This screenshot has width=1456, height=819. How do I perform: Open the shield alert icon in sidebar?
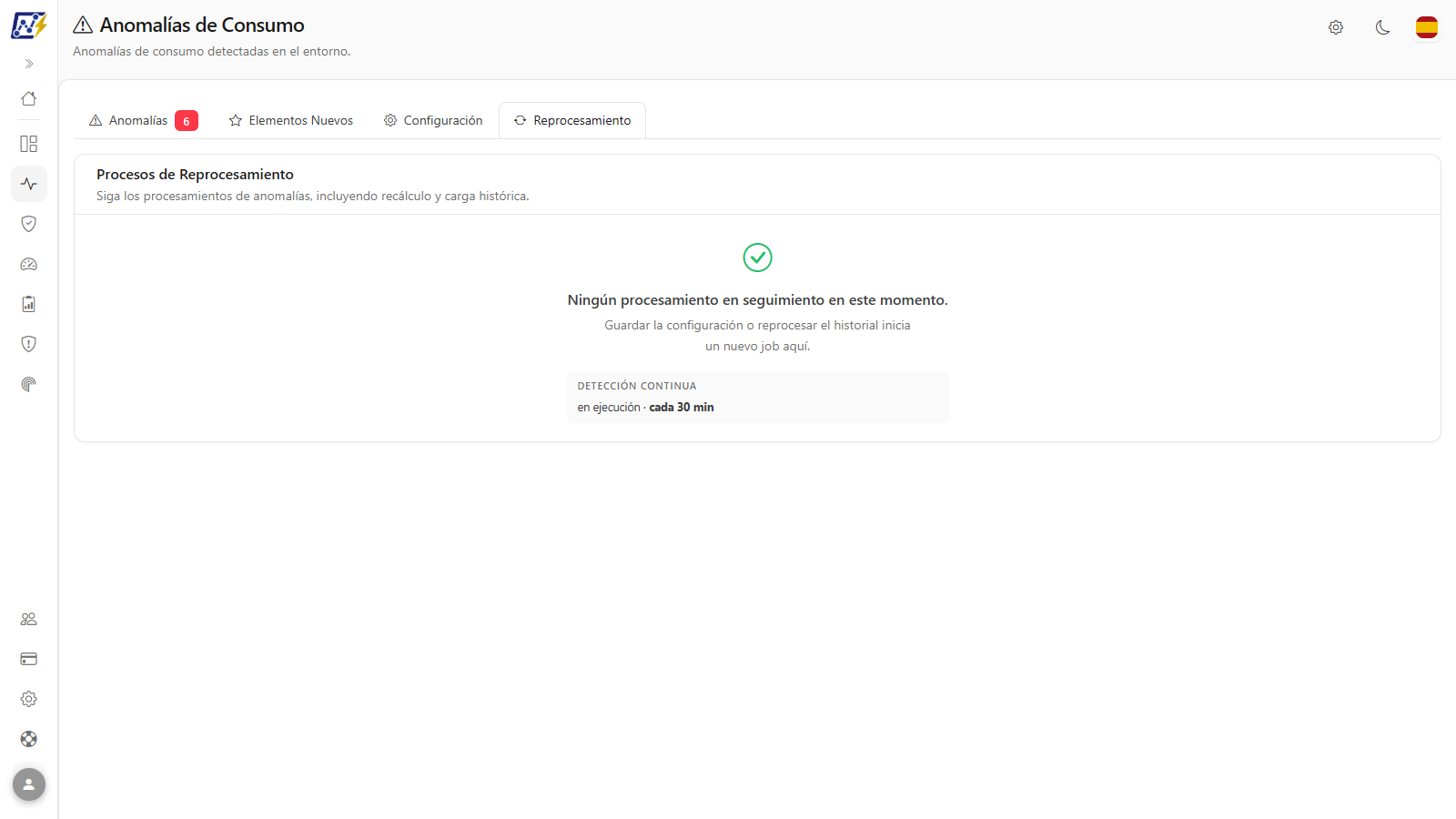pos(29,344)
